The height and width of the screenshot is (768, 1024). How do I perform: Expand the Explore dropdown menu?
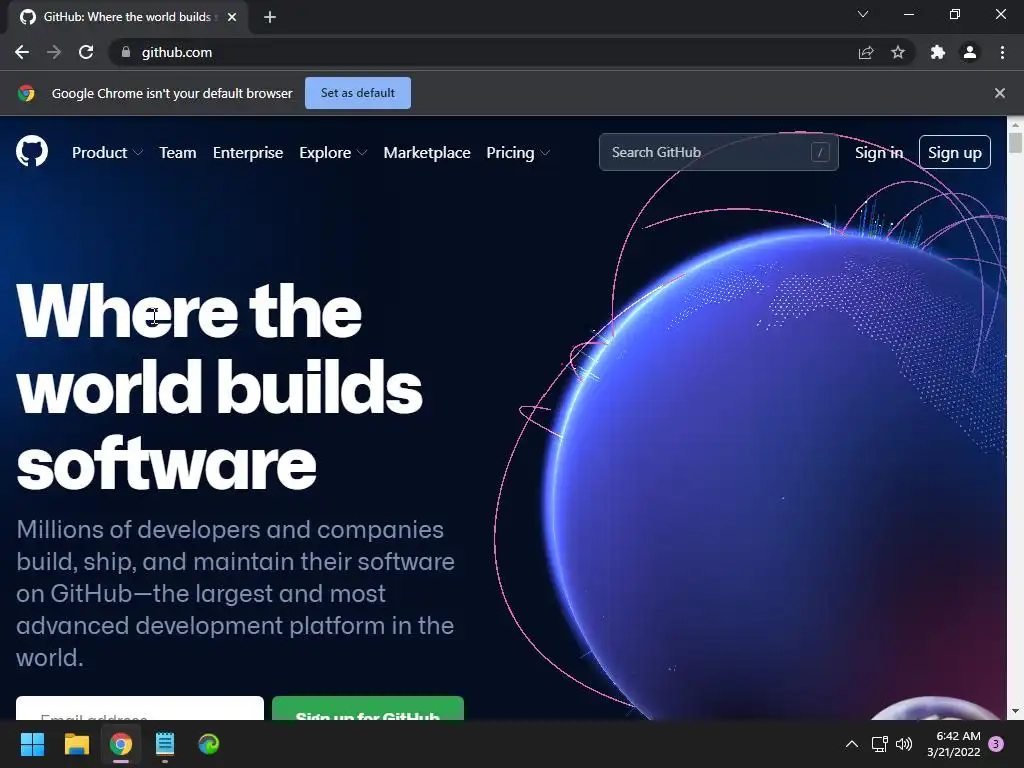point(333,153)
